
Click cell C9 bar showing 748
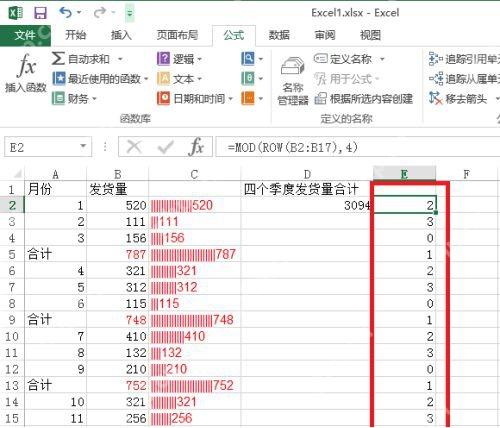(194, 320)
